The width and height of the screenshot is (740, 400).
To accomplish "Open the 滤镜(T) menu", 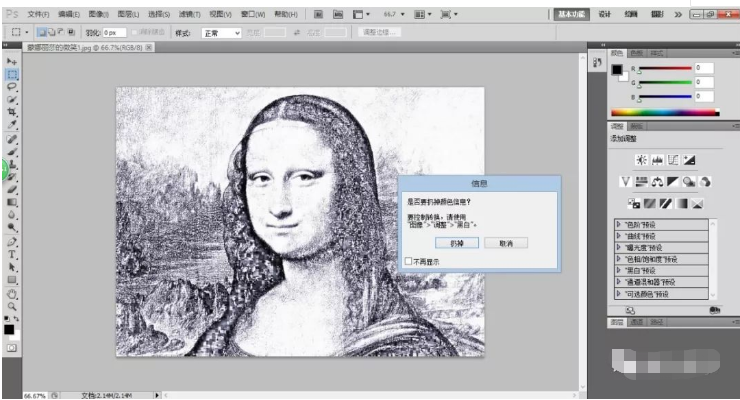I will pyautogui.click(x=189, y=15).
